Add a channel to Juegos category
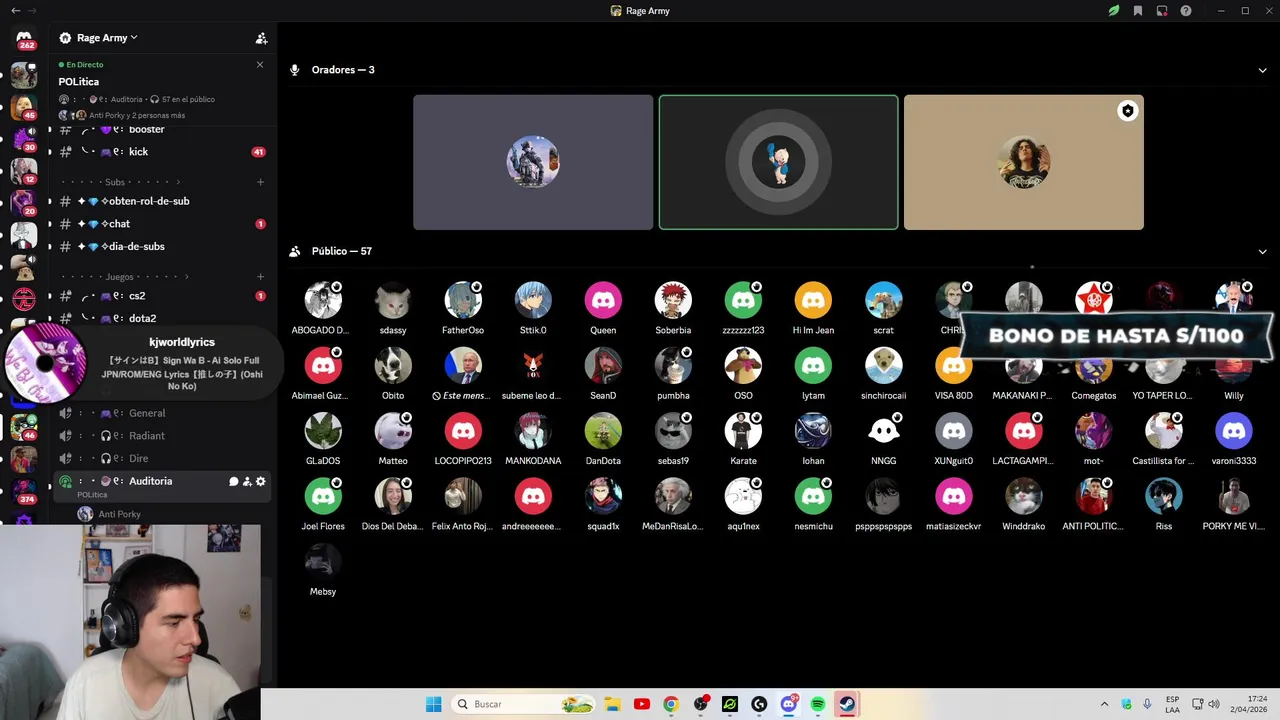Viewport: 1280px width, 720px height. tap(260, 276)
